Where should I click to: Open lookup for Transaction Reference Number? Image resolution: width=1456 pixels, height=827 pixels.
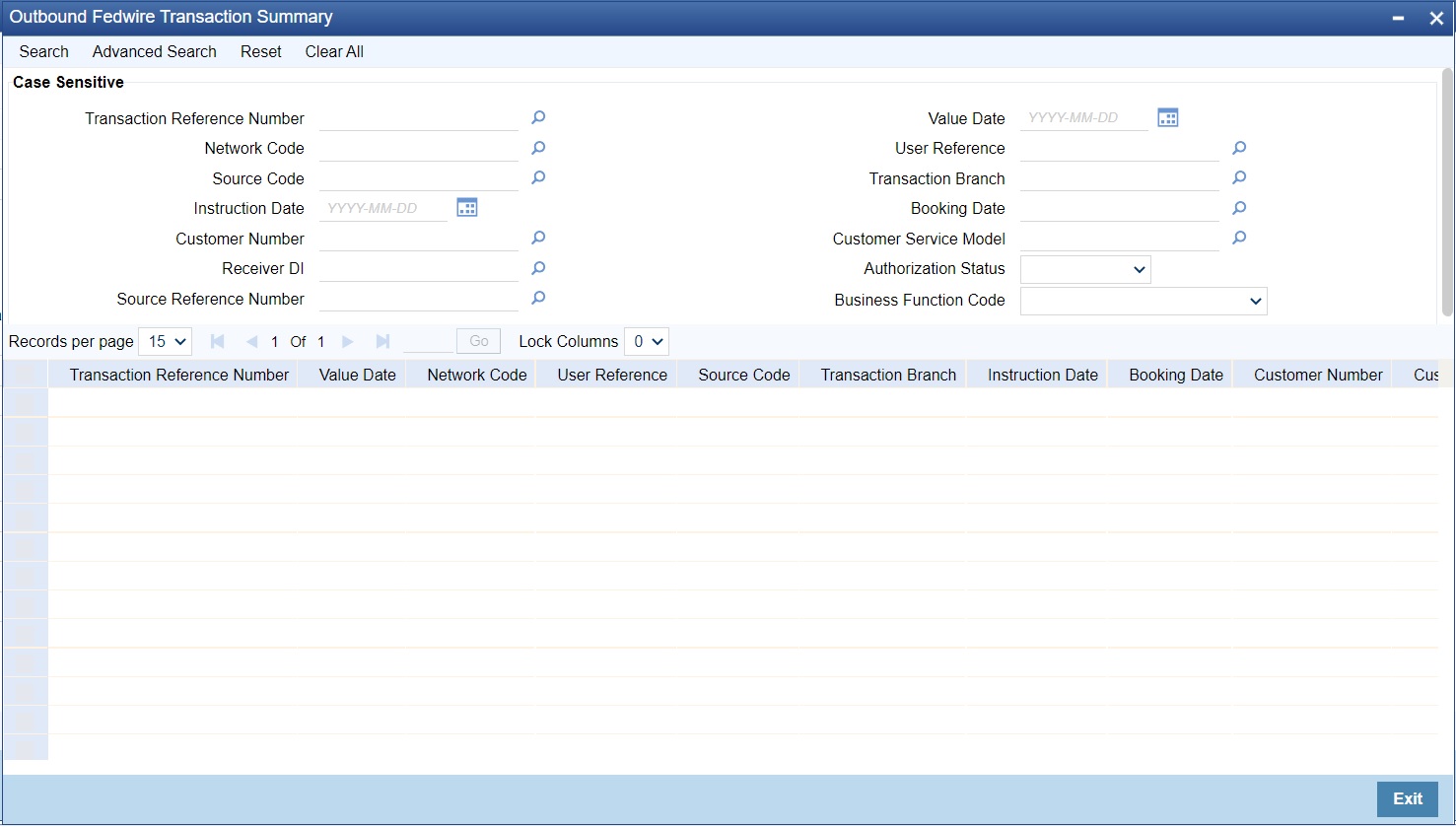tap(538, 117)
